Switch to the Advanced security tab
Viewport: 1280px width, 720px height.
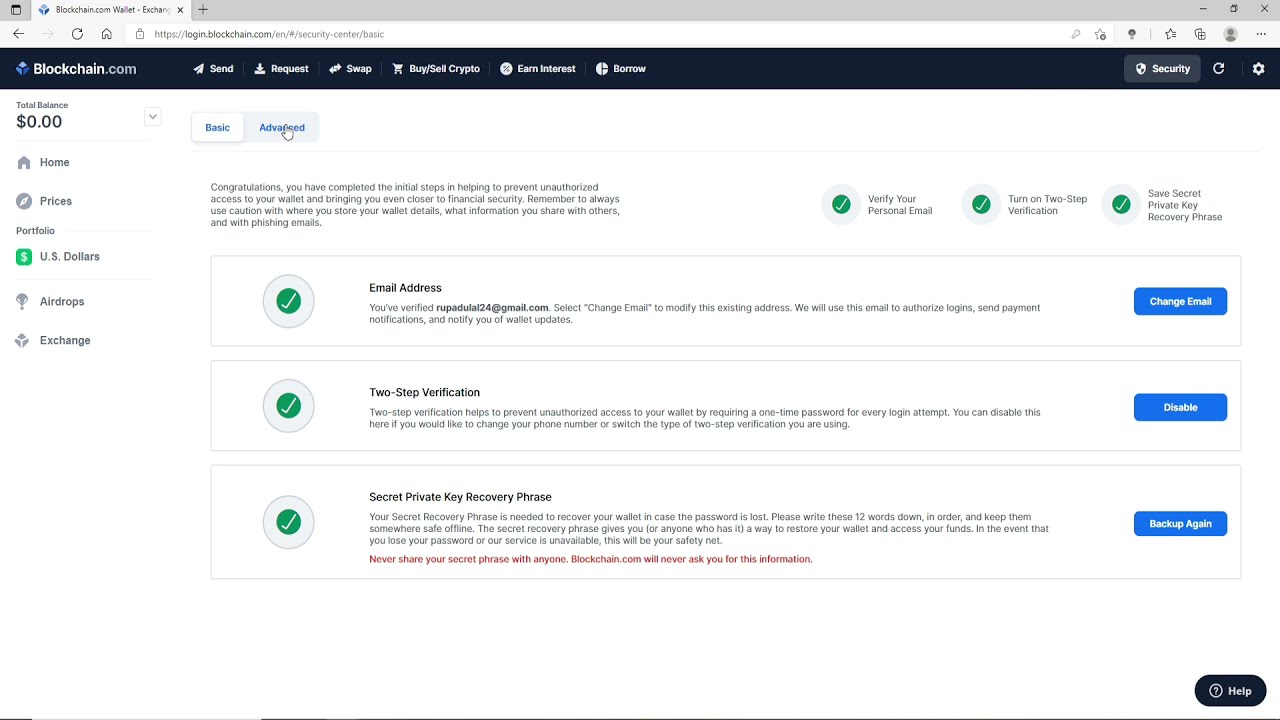pos(282,128)
